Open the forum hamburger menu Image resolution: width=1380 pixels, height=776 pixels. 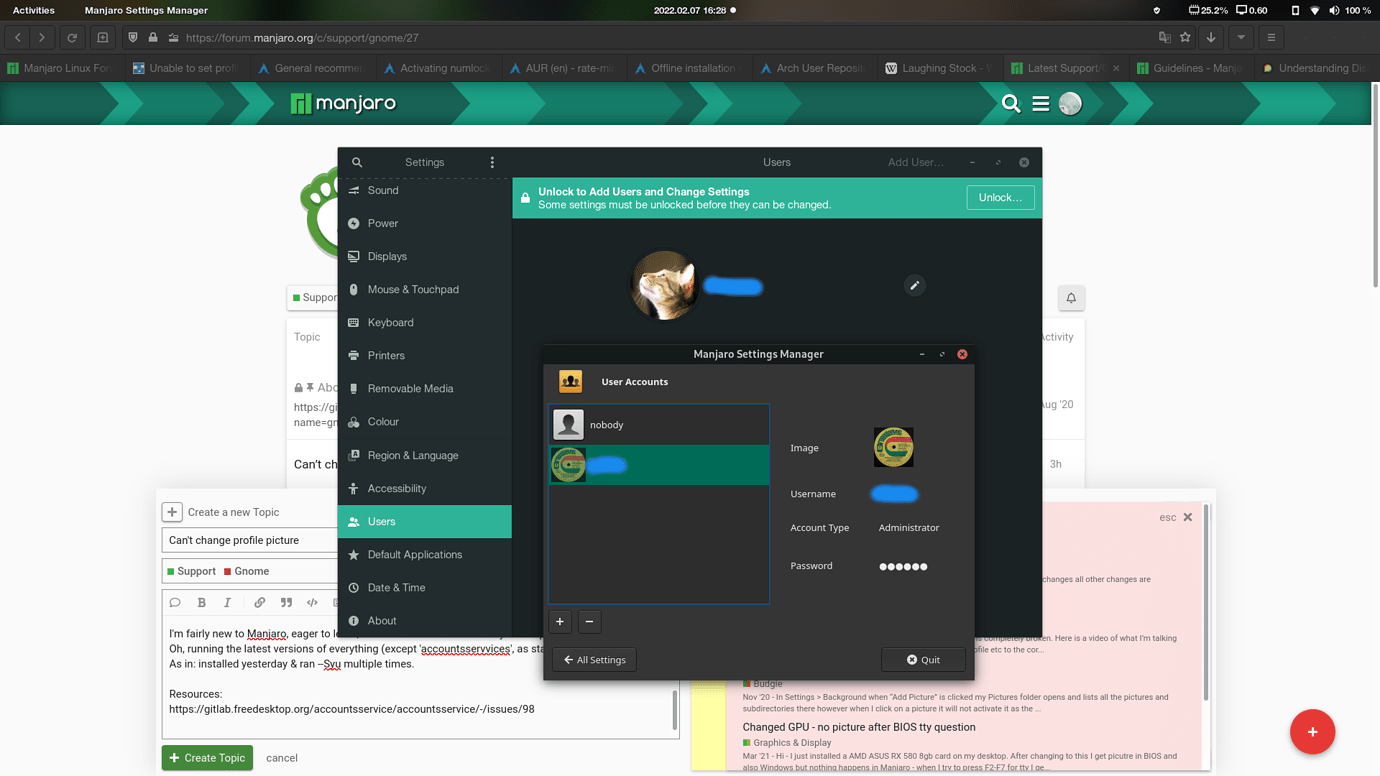pyautogui.click(x=1041, y=103)
